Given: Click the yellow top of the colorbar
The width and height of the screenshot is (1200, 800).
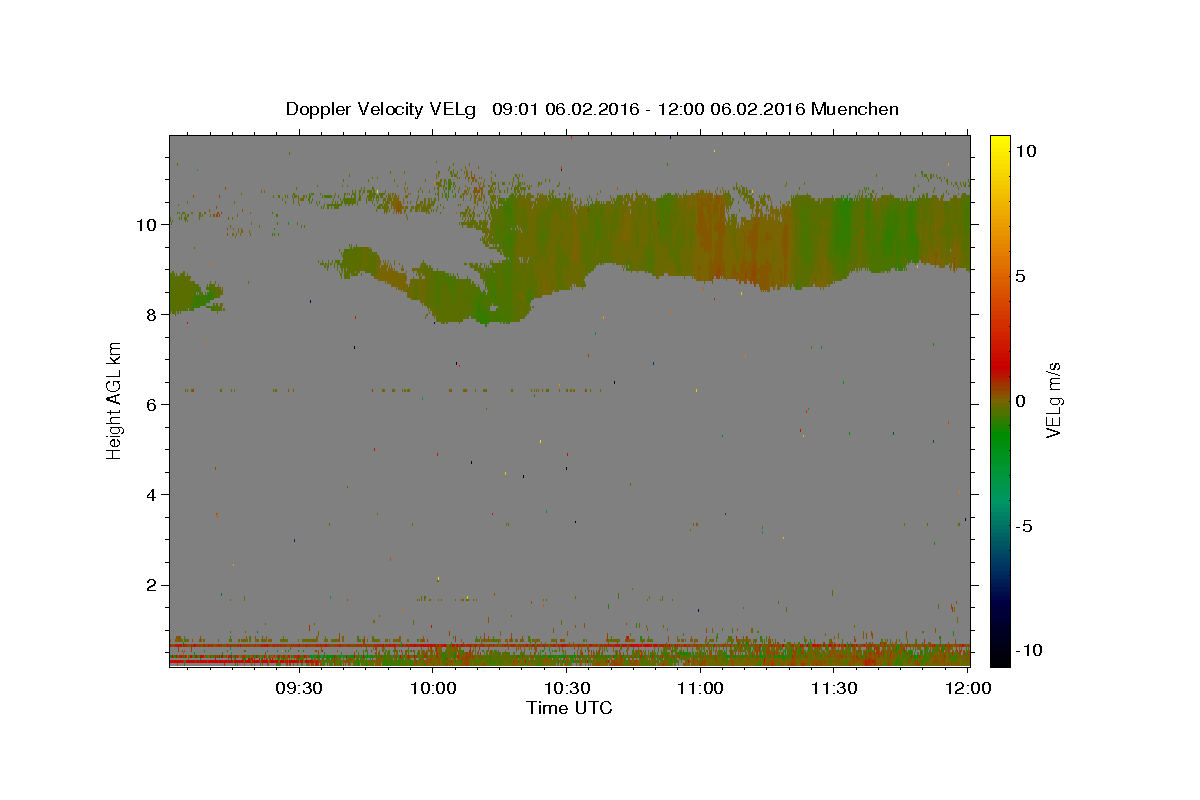Looking at the screenshot, I should point(999,145).
